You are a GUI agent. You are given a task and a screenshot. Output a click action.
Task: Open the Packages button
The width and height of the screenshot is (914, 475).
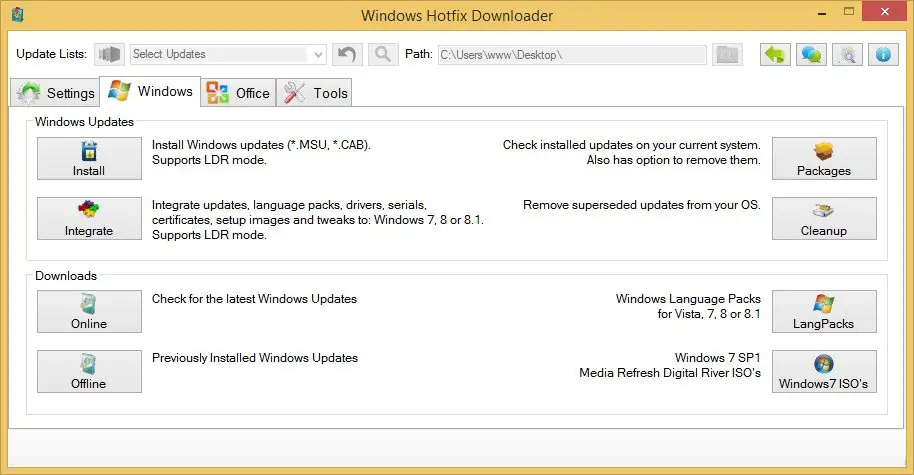tap(824, 159)
